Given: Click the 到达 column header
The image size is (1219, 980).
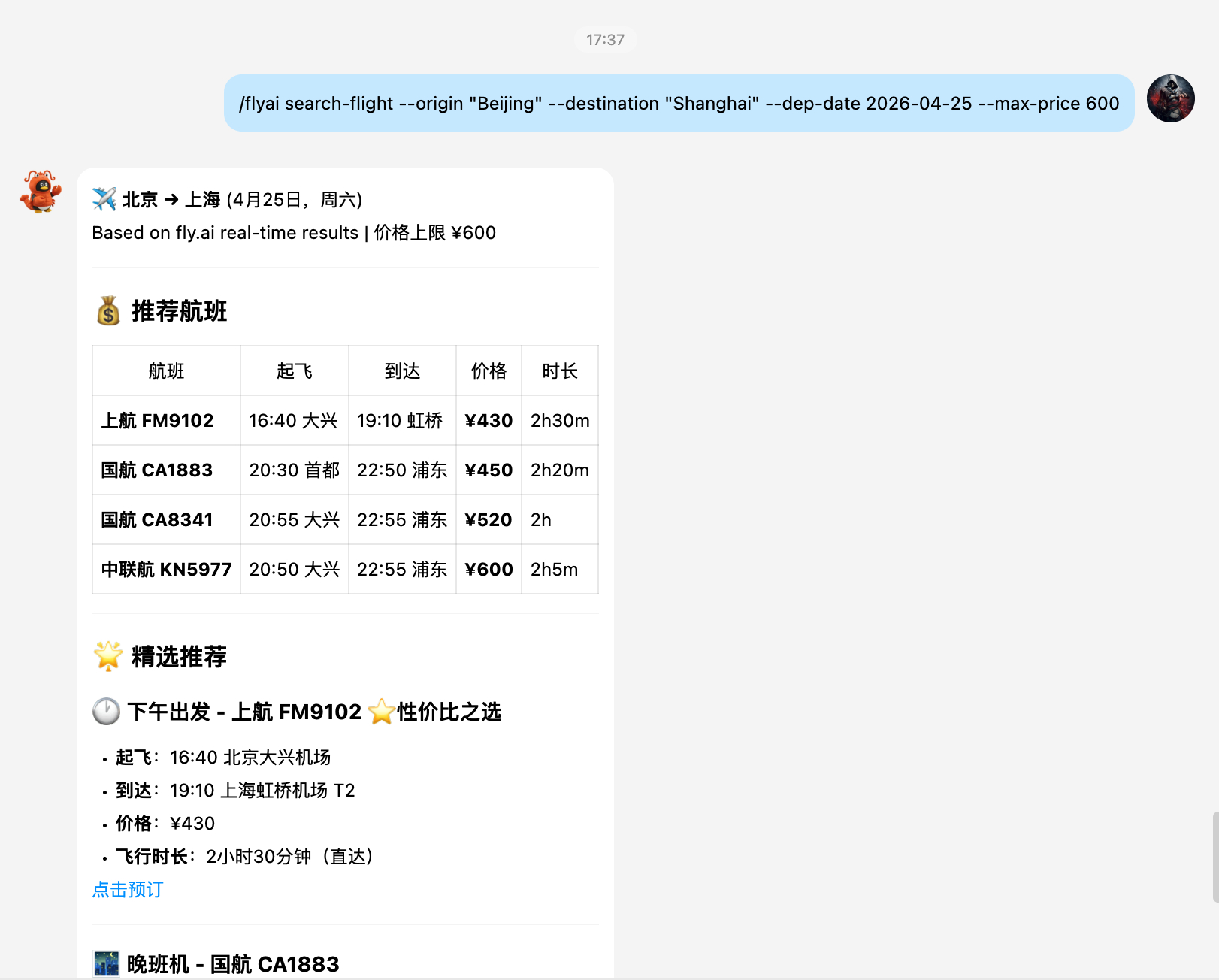Looking at the screenshot, I should click(x=402, y=371).
